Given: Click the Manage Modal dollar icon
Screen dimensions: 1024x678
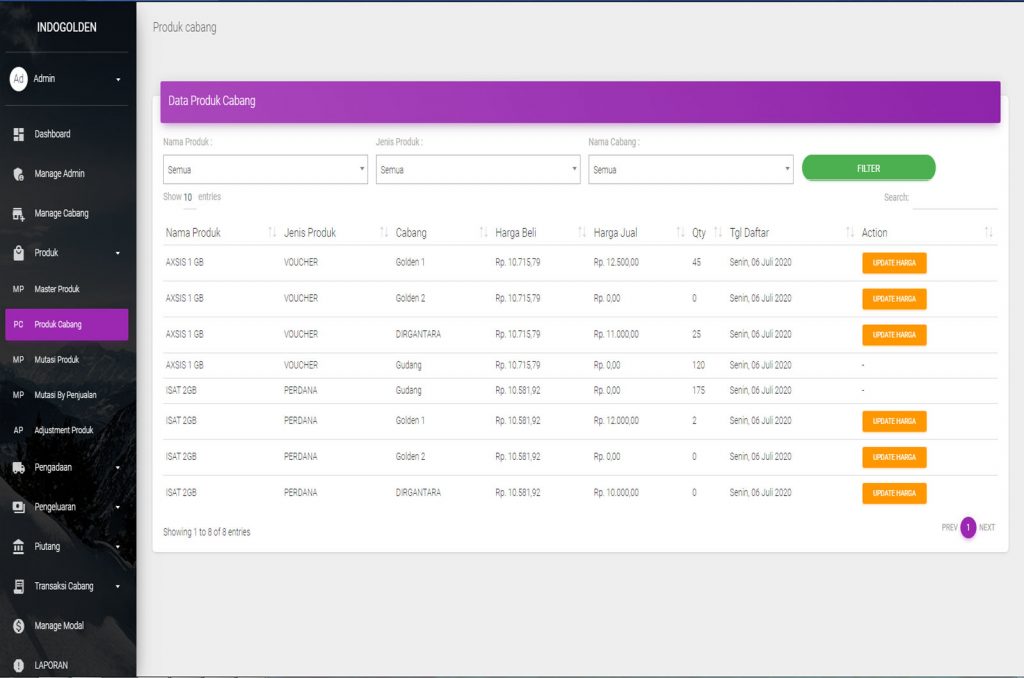Looking at the screenshot, I should tap(18, 626).
